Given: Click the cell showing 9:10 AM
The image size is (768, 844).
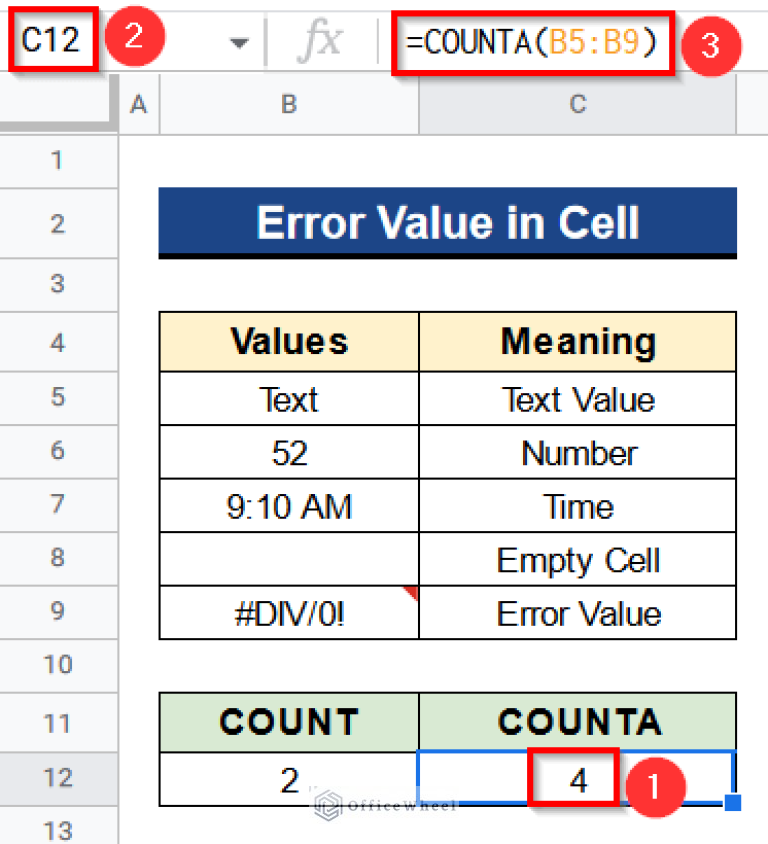Looking at the screenshot, I should click(288, 506).
